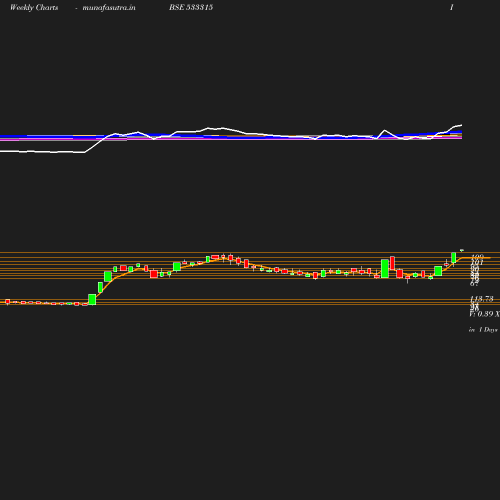Click the 'I' label at top right
The width and height of the screenshot is (500, 500).
click(x=452, y=7)
